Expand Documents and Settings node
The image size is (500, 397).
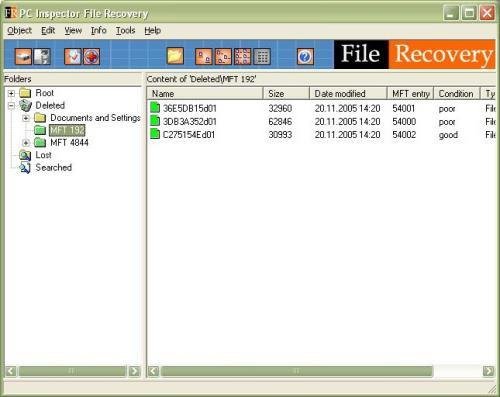[x=26, y=118]
